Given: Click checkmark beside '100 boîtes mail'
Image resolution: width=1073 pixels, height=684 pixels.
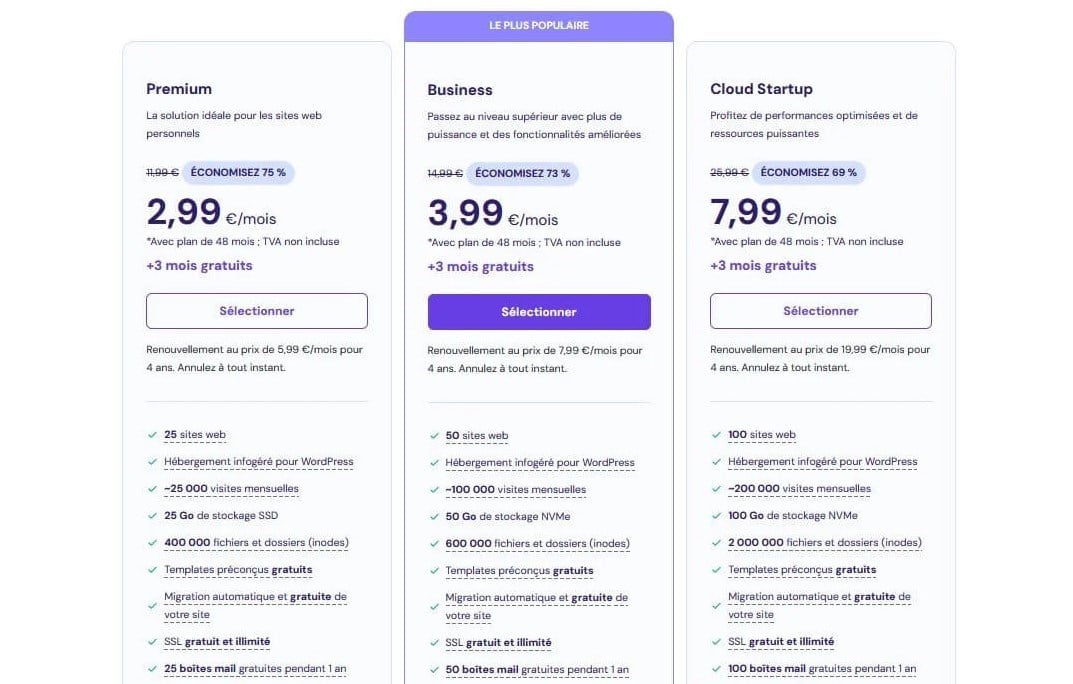Looking at the screenshot, I should coord(716,670).
